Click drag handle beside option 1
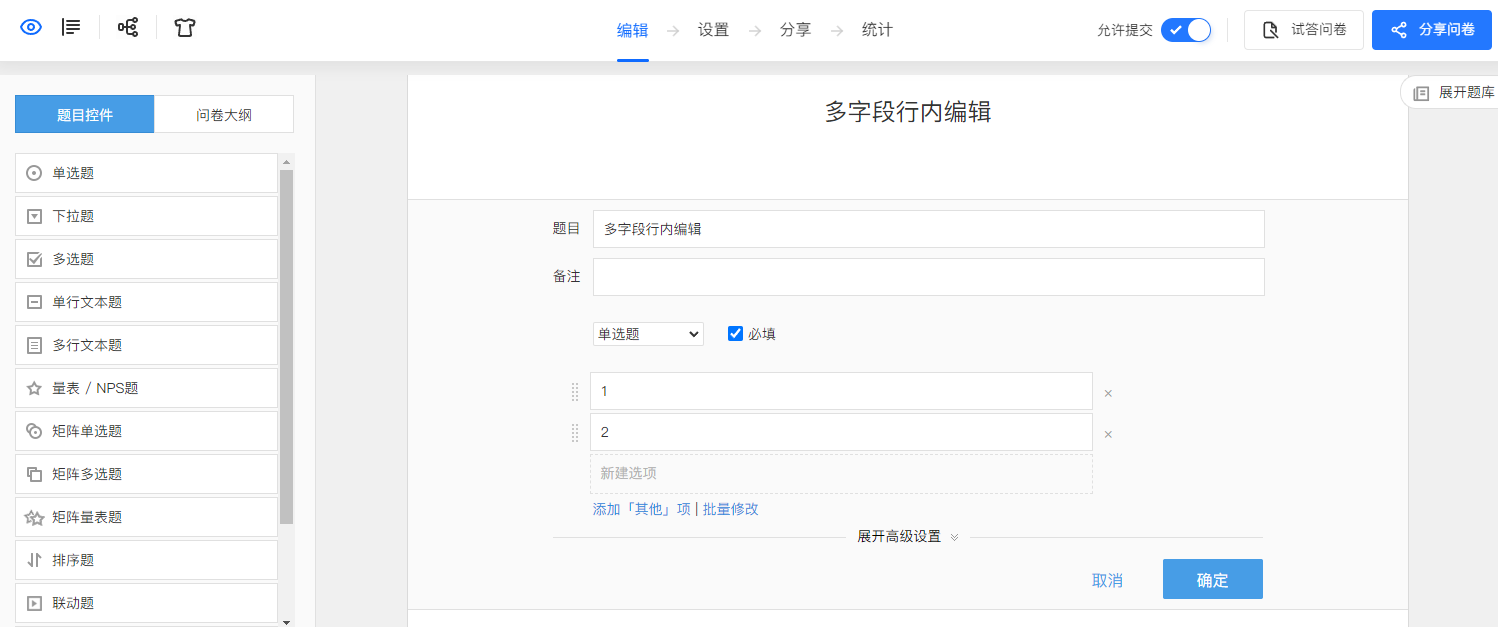Screen dimensions: 1498x627 [575, 392]
